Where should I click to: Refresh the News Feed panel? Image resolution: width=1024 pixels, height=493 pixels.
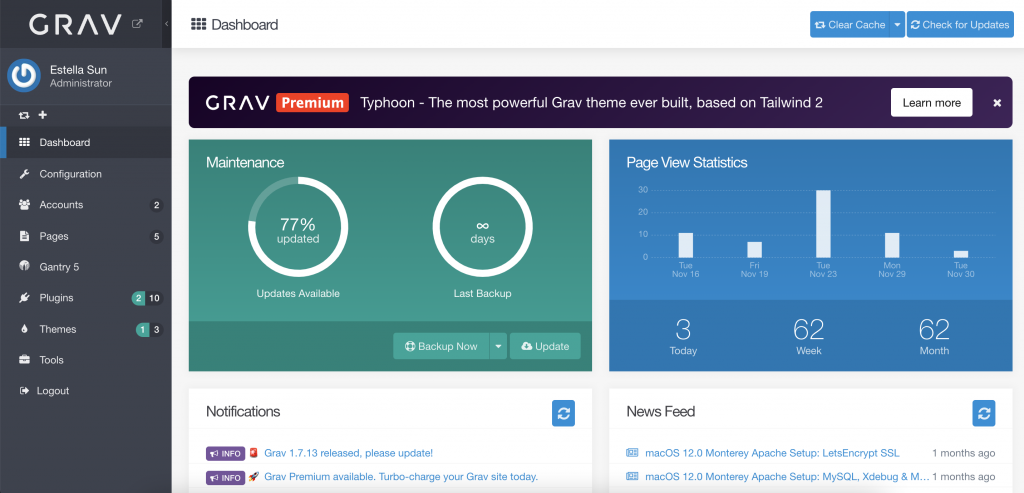click(984, 413)
